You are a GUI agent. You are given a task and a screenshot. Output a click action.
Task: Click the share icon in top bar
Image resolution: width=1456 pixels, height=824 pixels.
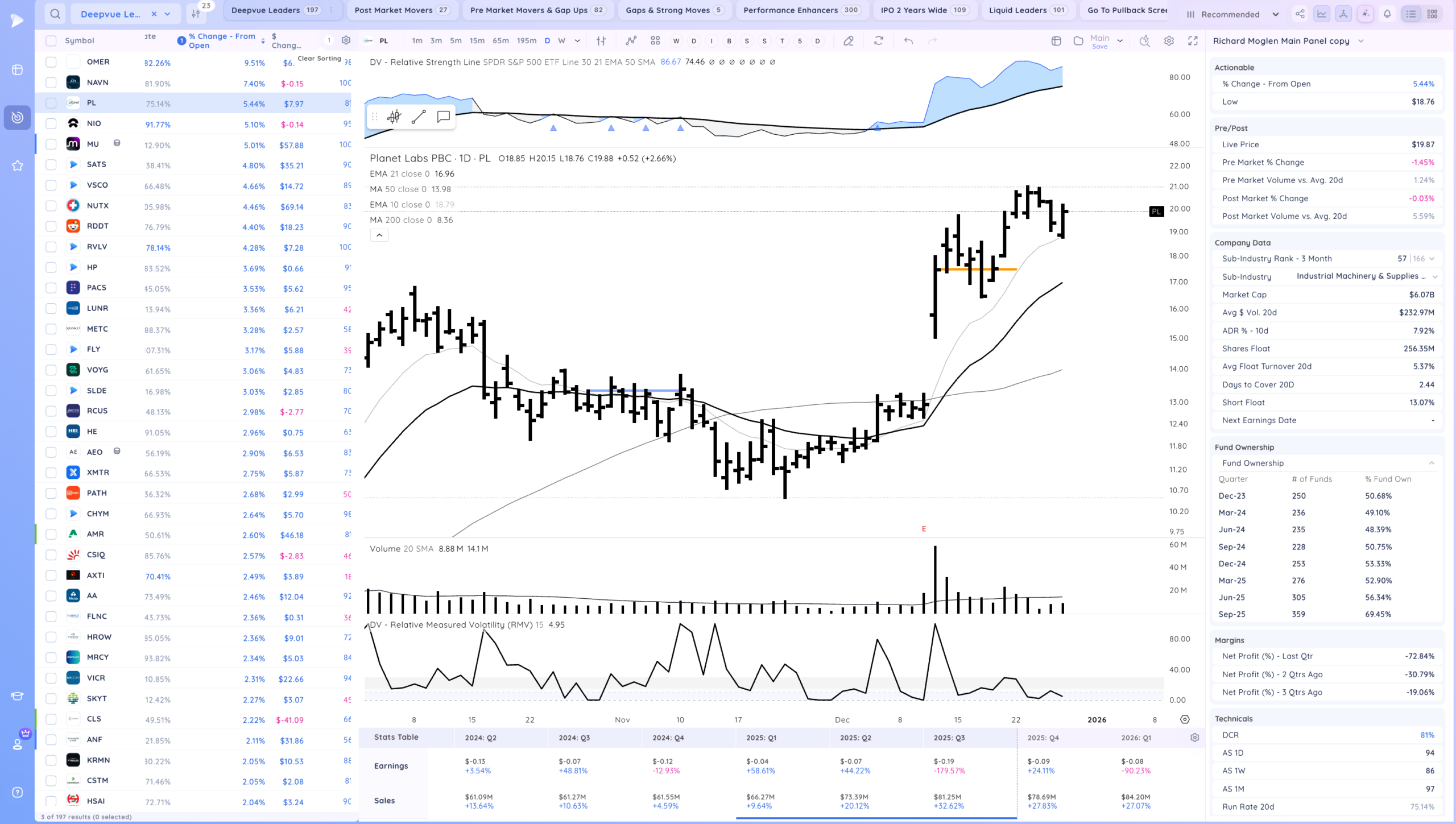pos(1300,14)
